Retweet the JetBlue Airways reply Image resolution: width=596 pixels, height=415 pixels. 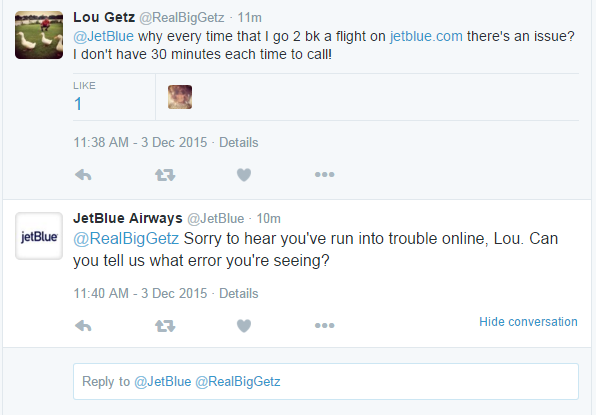(165, 326)
